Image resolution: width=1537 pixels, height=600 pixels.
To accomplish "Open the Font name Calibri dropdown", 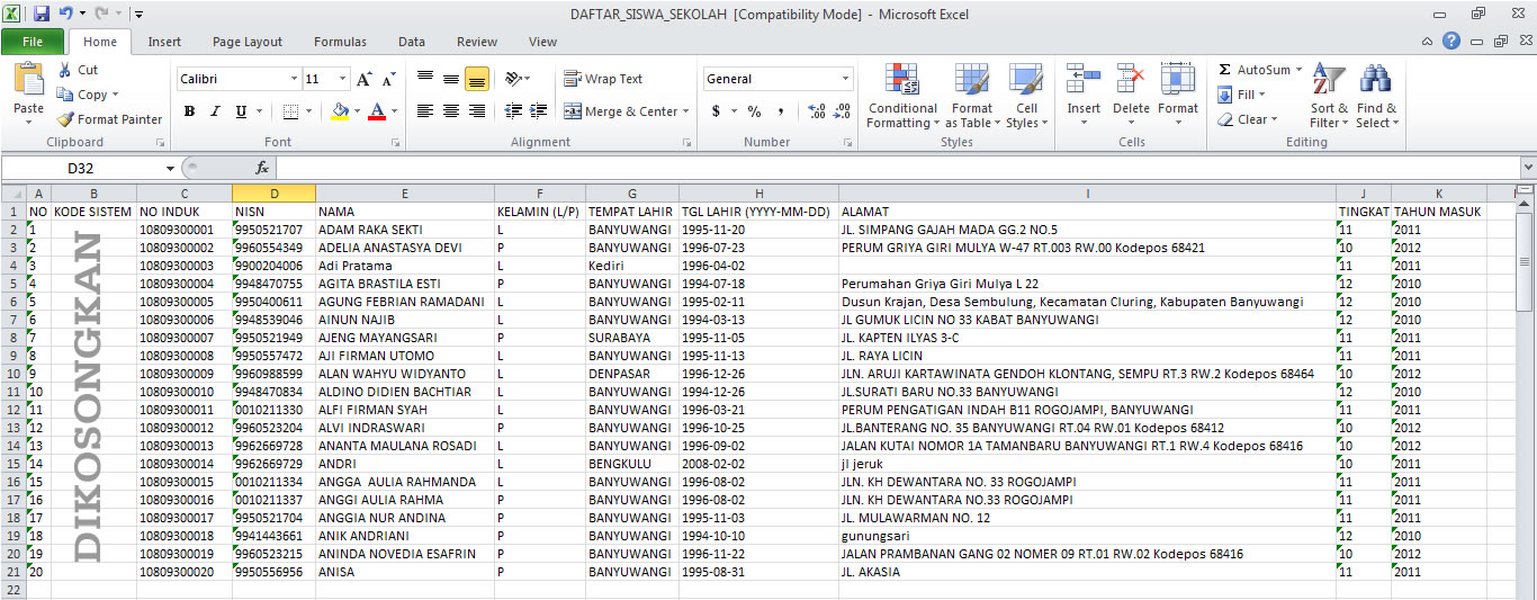I will 294,79.
